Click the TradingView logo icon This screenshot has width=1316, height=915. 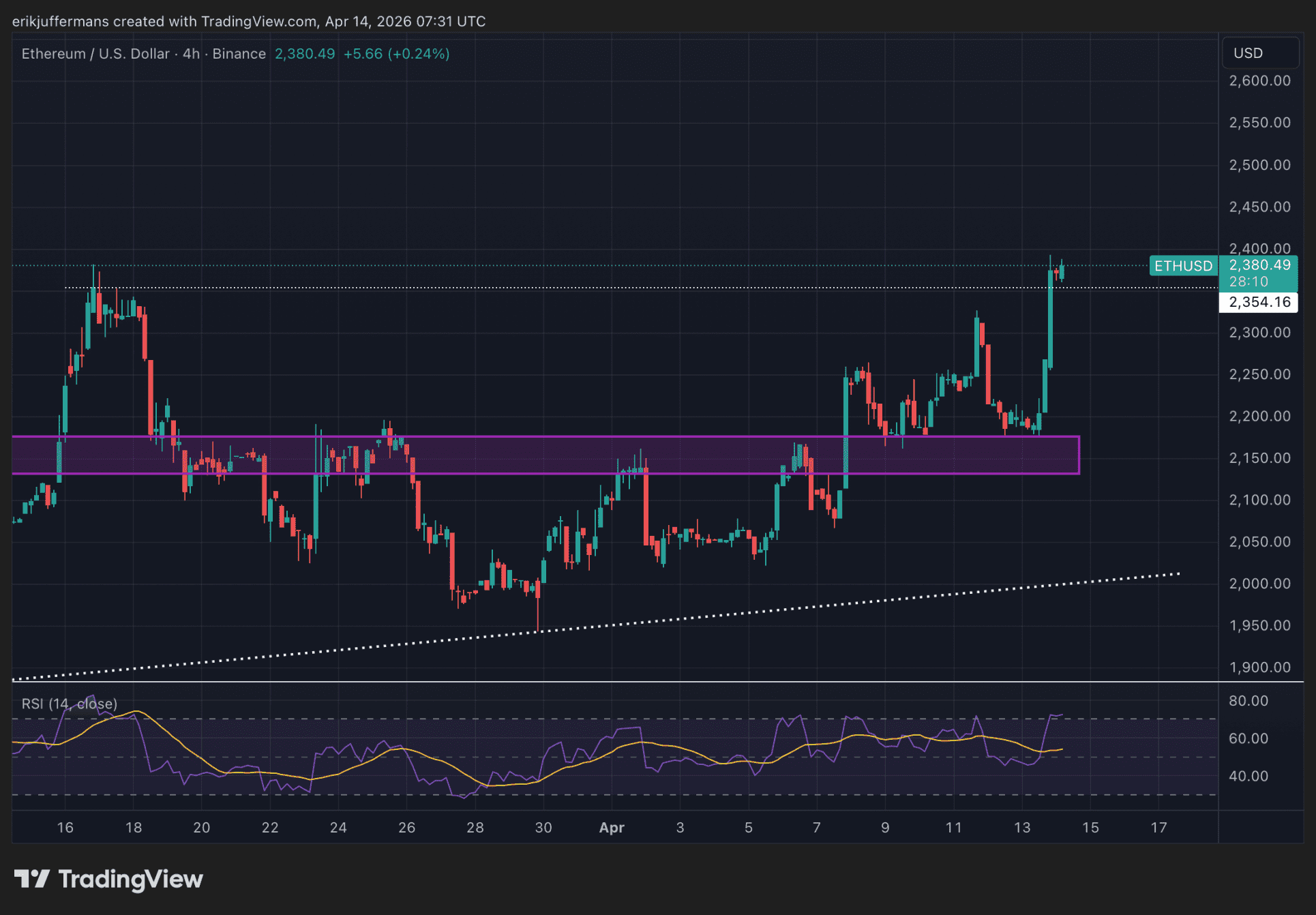pos(31,879)
